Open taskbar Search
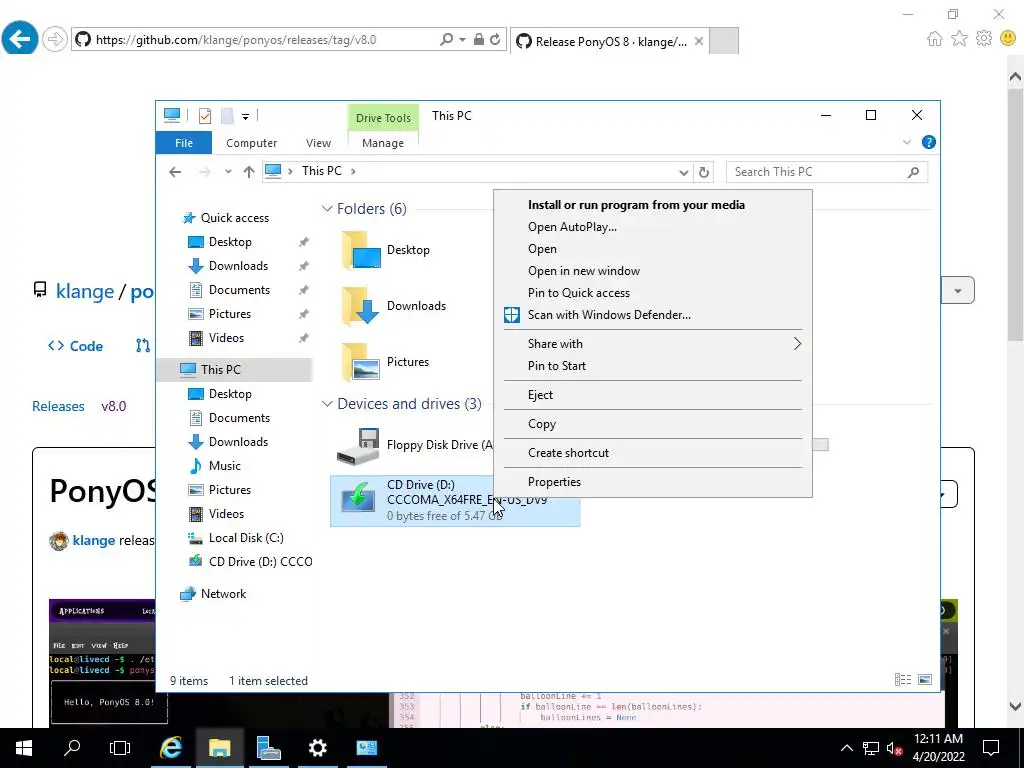This screenshot has height=768, width=1024. point(72,748)
